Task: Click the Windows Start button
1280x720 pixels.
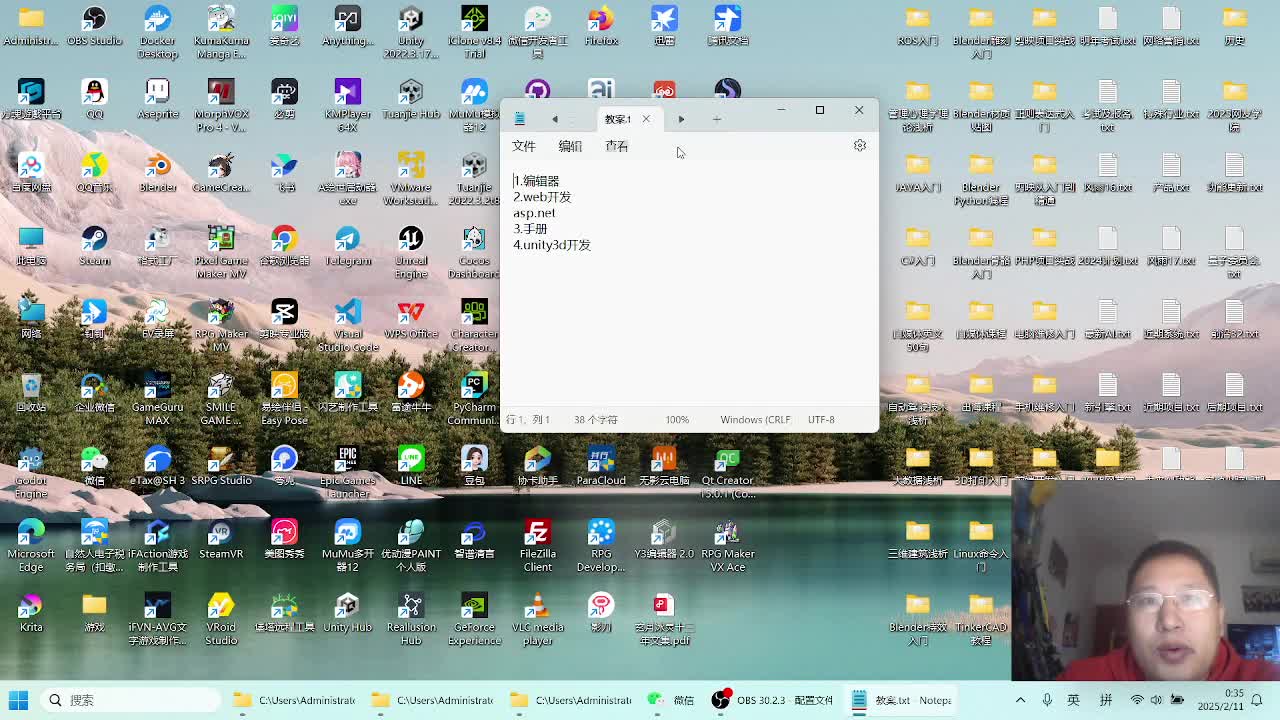Action: pyautogui.click(x=18, y=700)
